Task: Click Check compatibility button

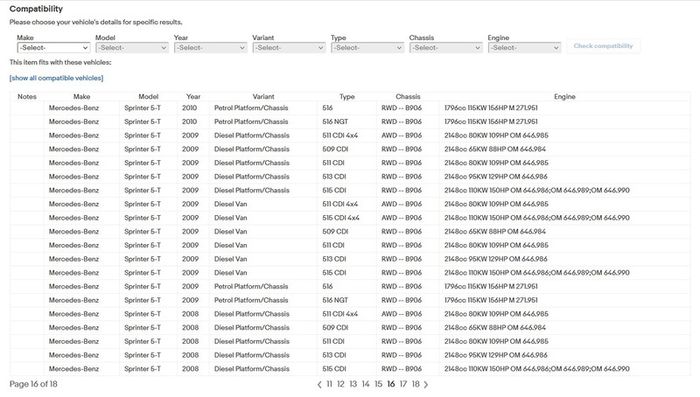Action: pos(603,46)
